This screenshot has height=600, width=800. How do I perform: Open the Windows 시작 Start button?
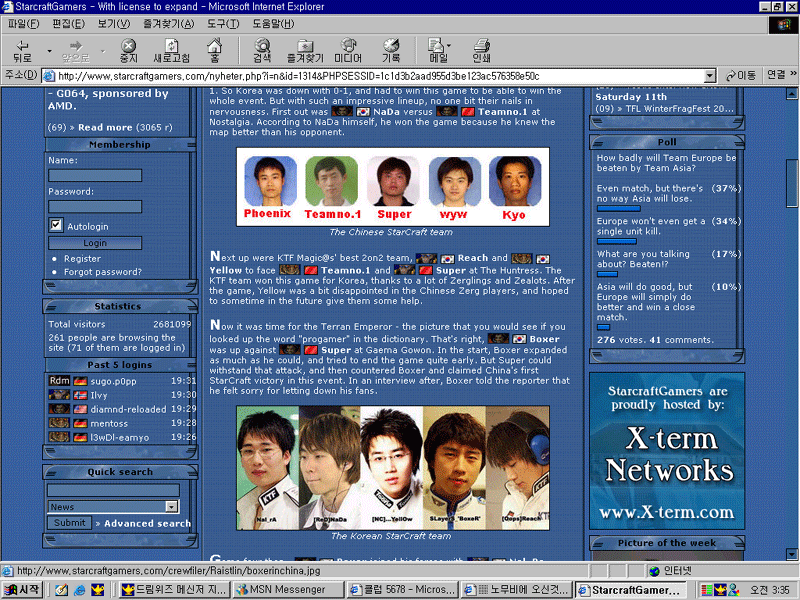click(21, 590)
